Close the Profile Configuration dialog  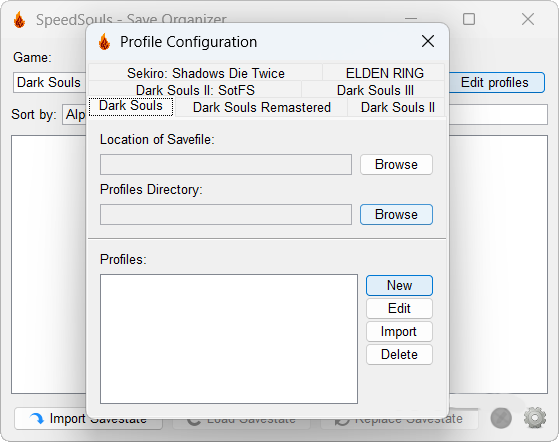click(428, 41)
